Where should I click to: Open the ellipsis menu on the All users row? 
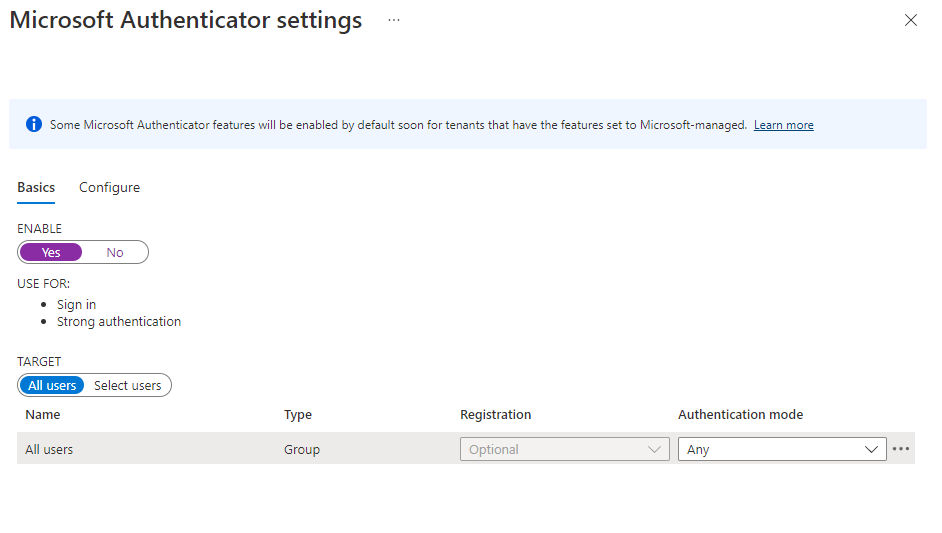[x=901, y=449]
